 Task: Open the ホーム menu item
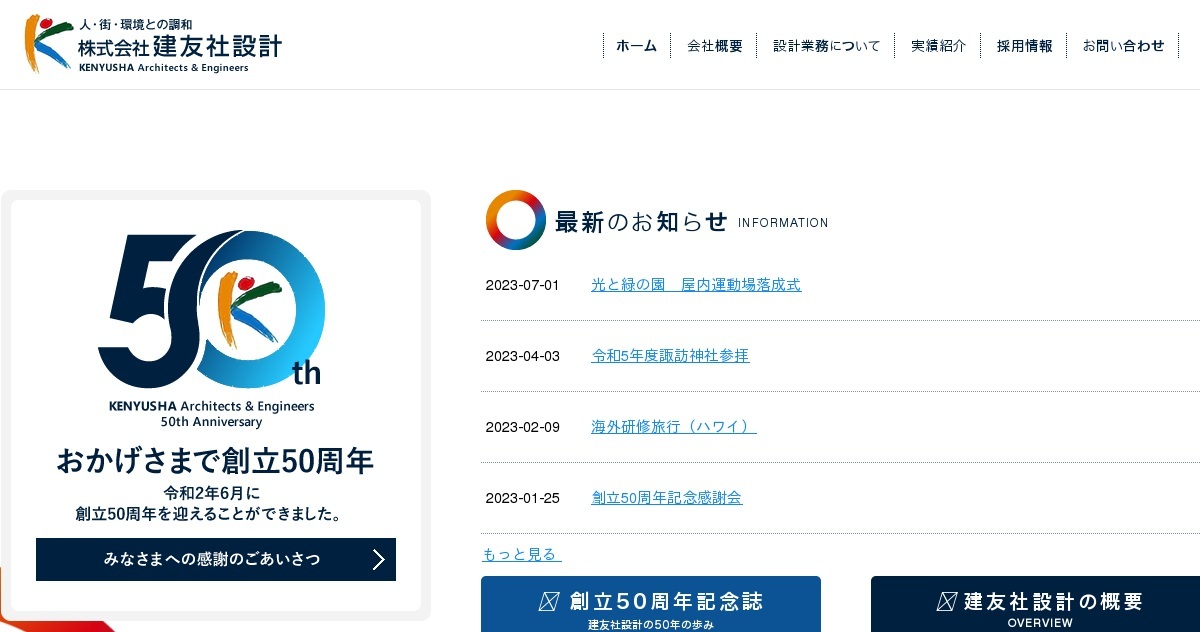pos(636,46)
